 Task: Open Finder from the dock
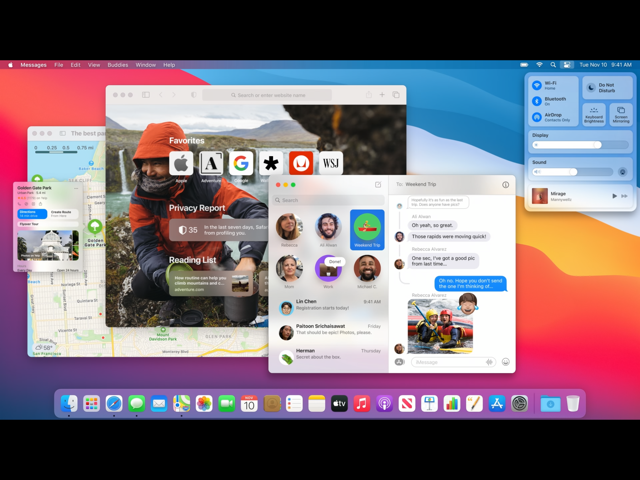69,404
